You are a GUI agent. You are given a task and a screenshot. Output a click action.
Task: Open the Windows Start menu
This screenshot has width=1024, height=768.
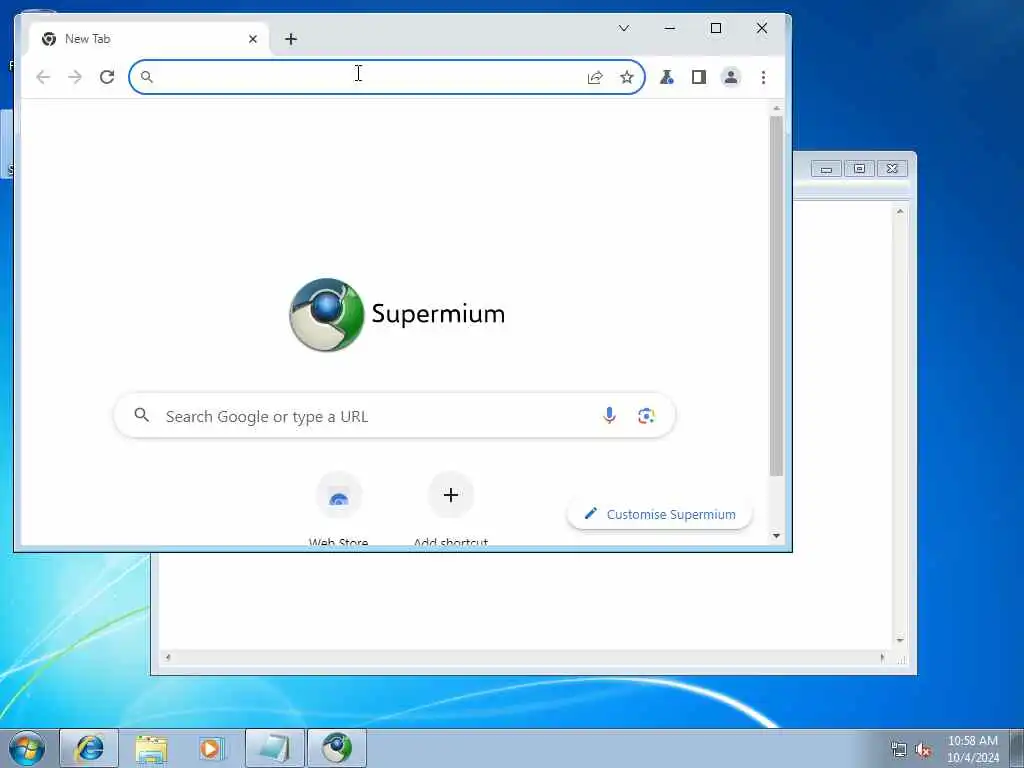(x=27, y=748)
